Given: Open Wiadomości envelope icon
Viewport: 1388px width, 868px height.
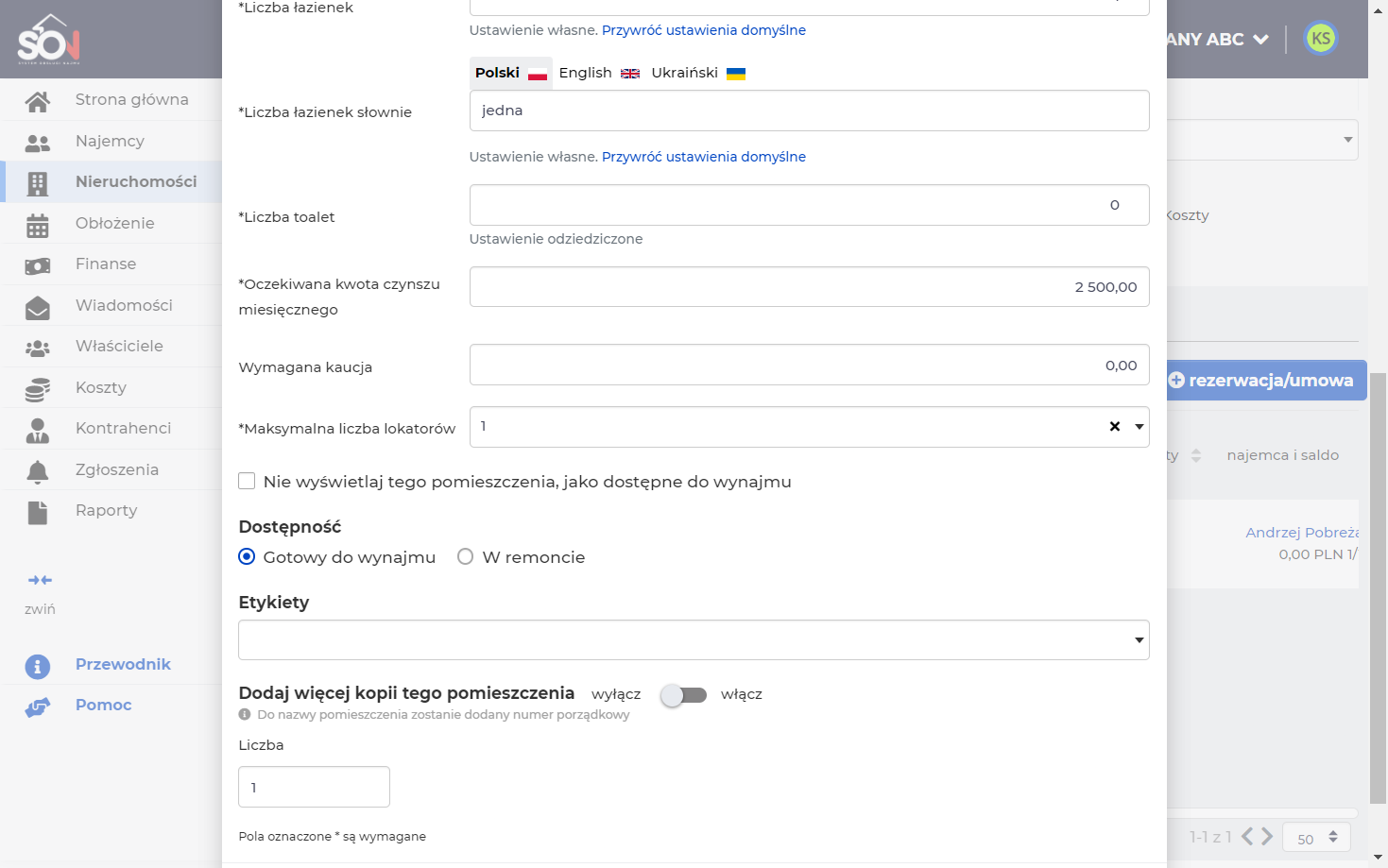Looking at the screenshot, I should tap(38, 307).
